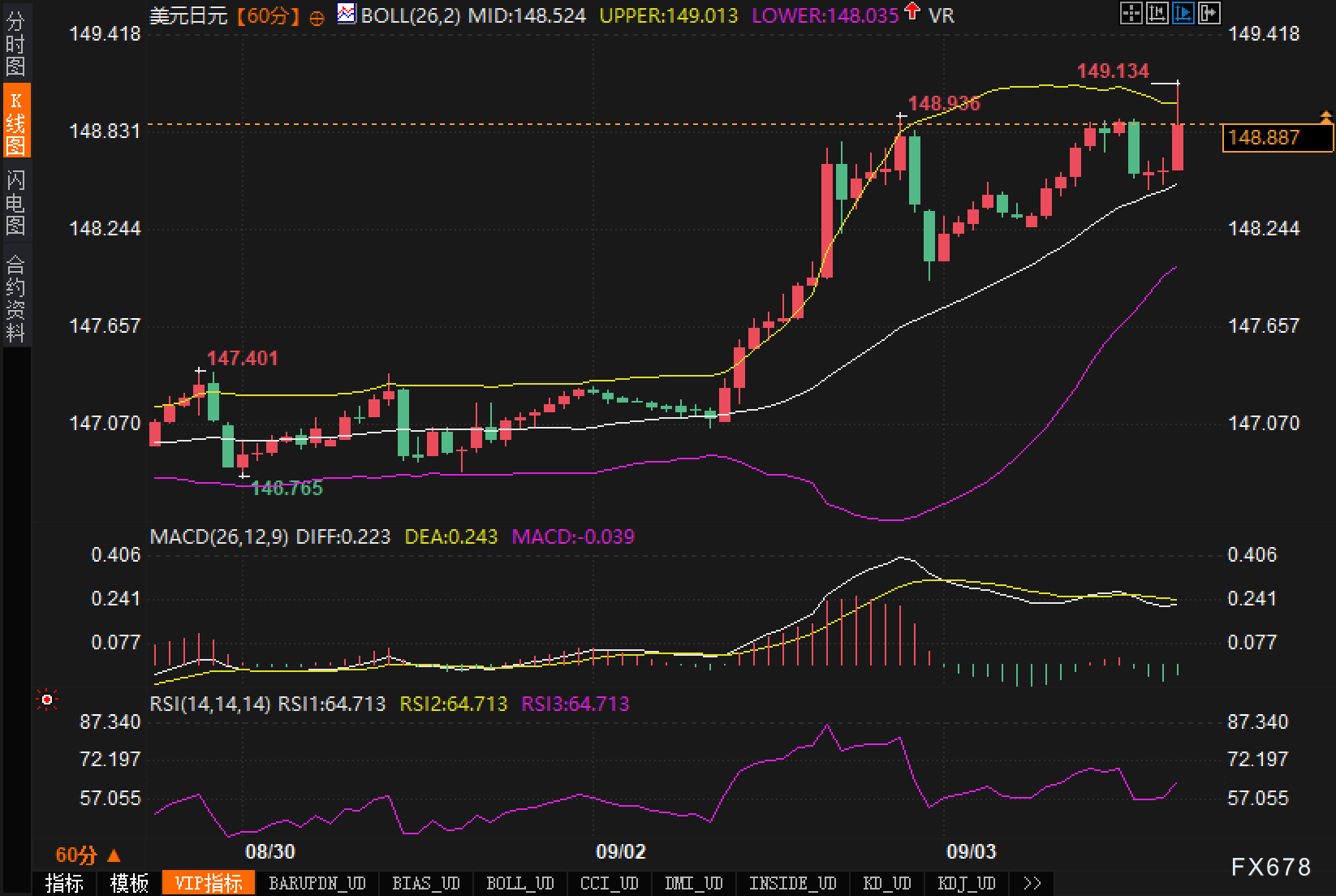Click the orange circle icon beside 60分
This screenshot has width=1336, height=896.
[317, 17]
